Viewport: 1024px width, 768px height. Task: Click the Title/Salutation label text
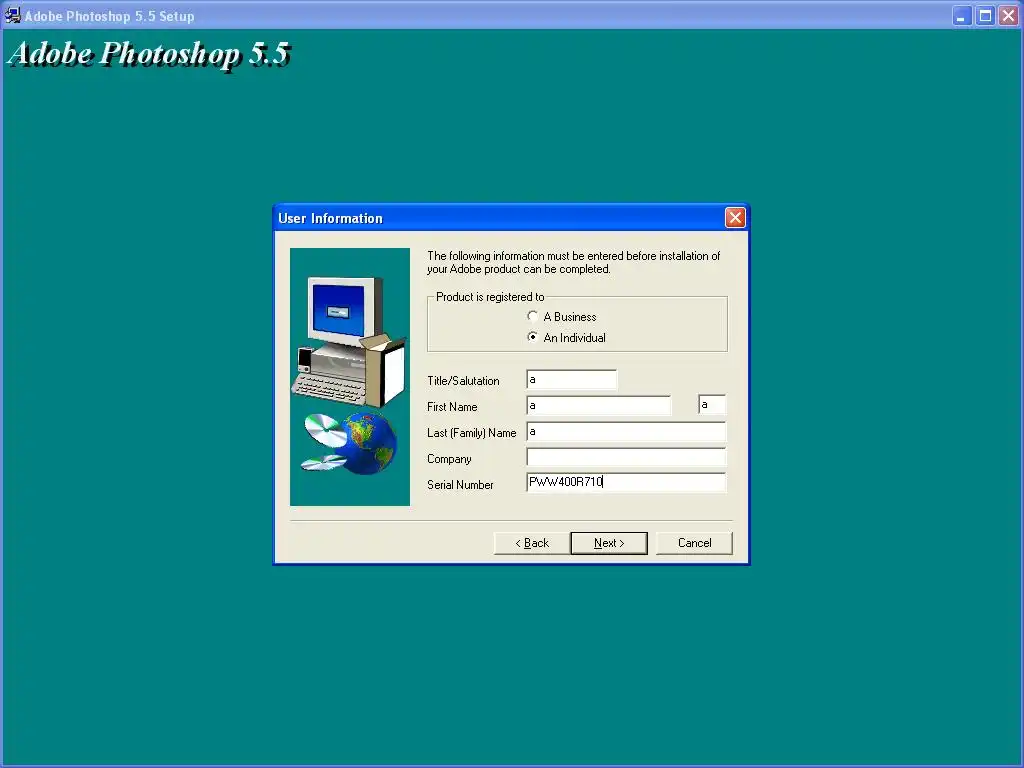[x=463, y=381]
